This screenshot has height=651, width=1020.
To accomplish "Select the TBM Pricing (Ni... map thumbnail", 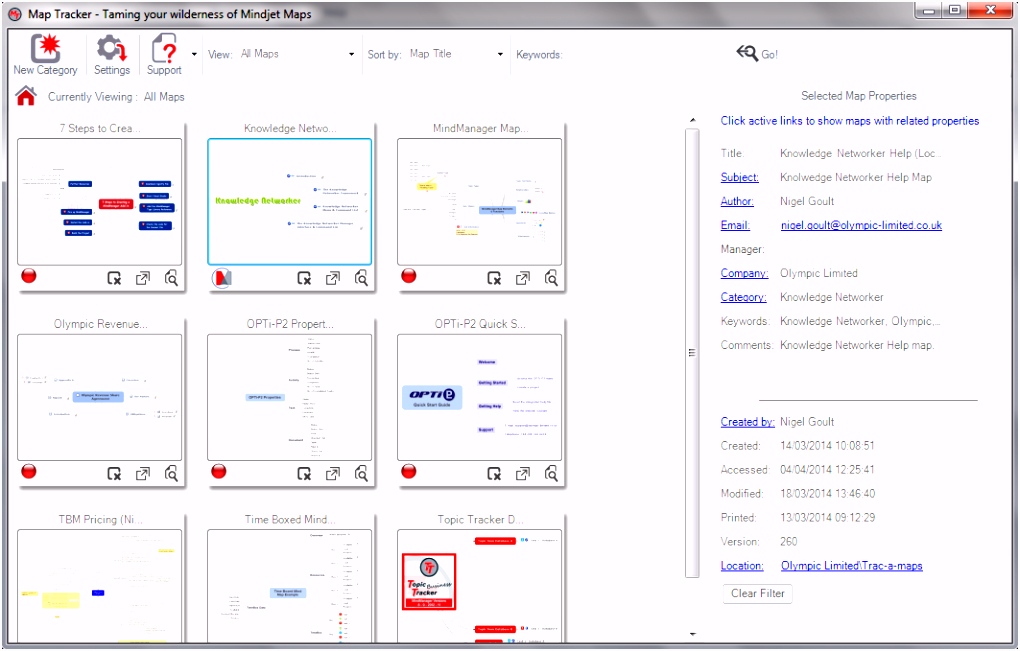I will click(x=100, y=587).
